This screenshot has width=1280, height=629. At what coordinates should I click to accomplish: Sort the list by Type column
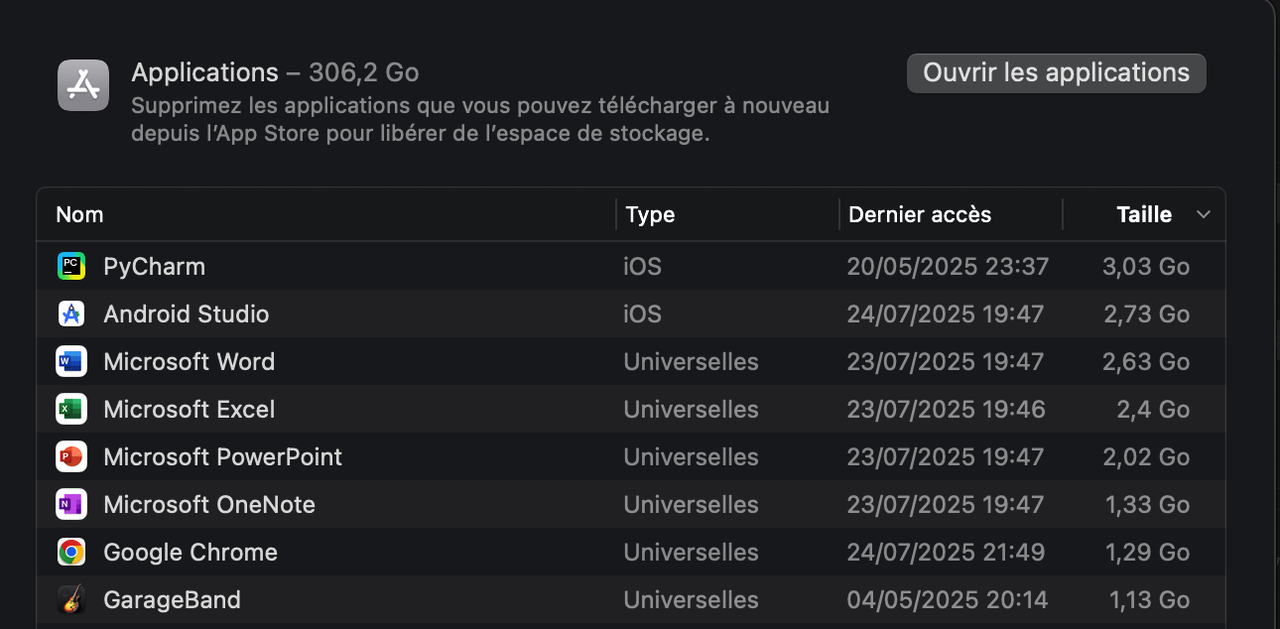tap(650, 215)
